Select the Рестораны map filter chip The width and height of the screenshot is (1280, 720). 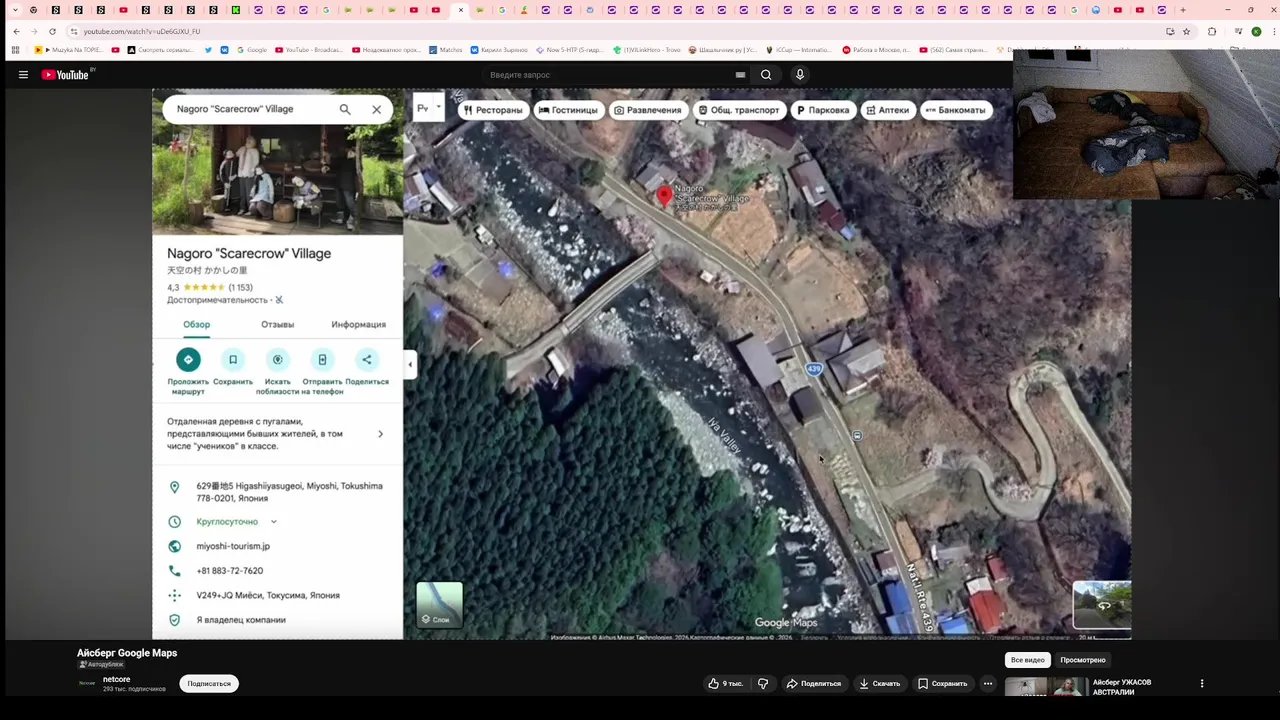tap(493, 110)
